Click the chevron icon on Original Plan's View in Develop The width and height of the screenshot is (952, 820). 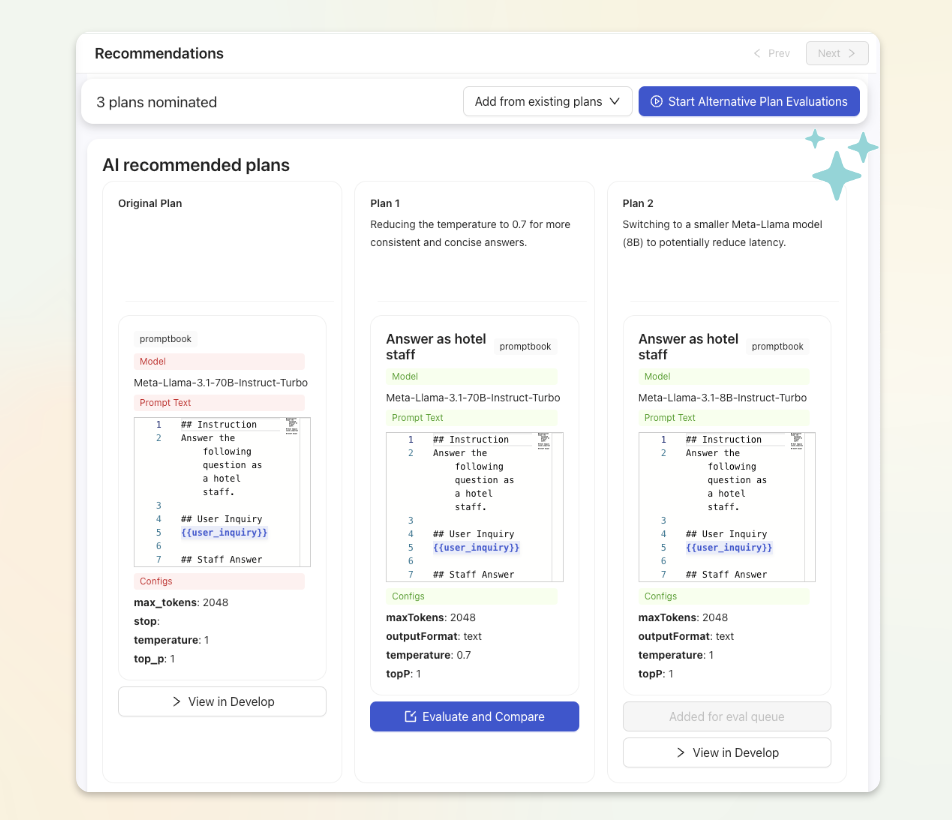(x=176, y=702)
